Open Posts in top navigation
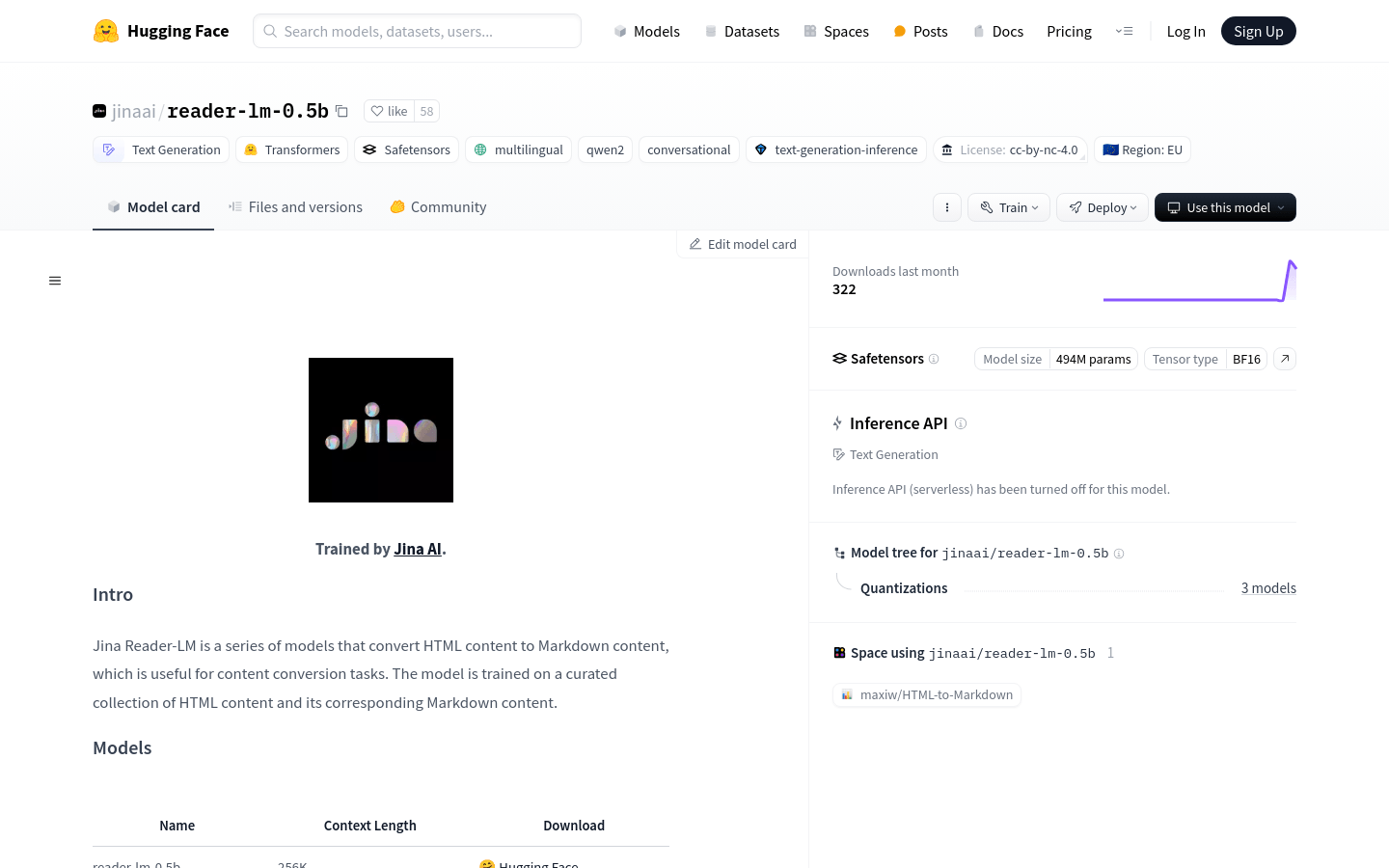1389x868 pixels. point(920,31)
